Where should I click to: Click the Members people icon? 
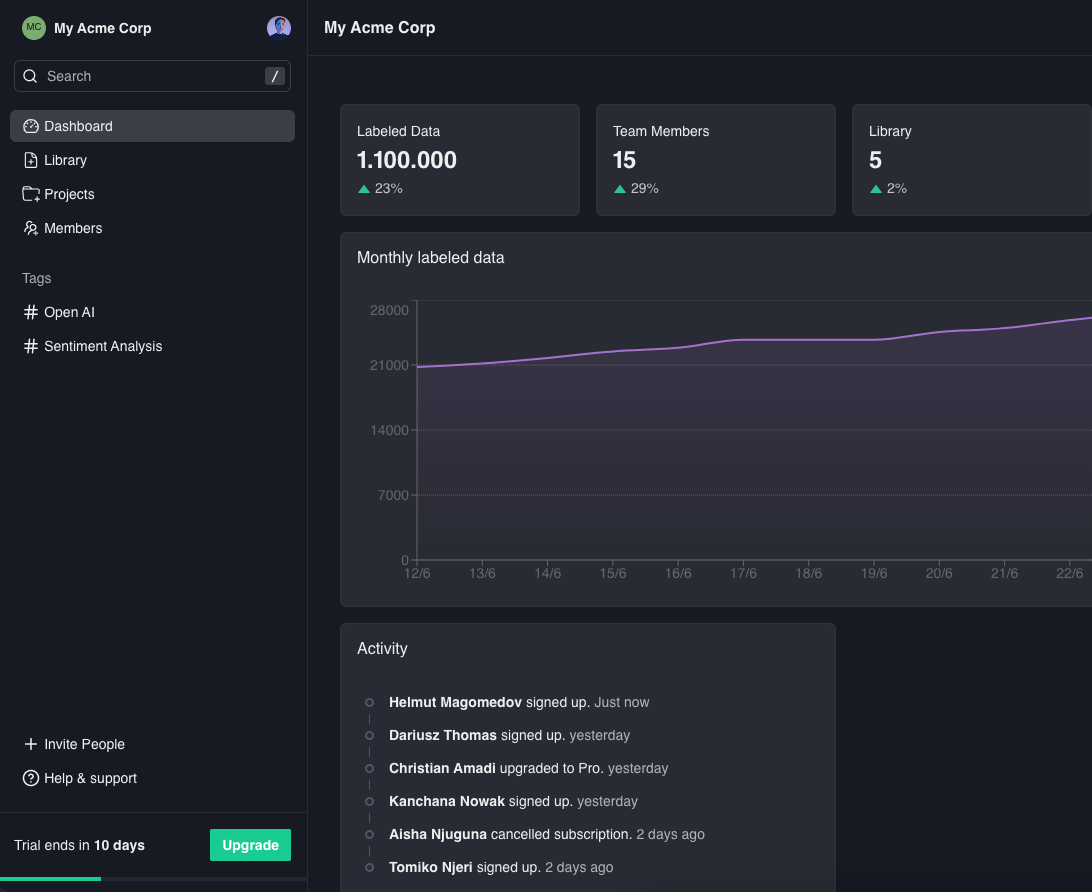[x=31, y=228]
